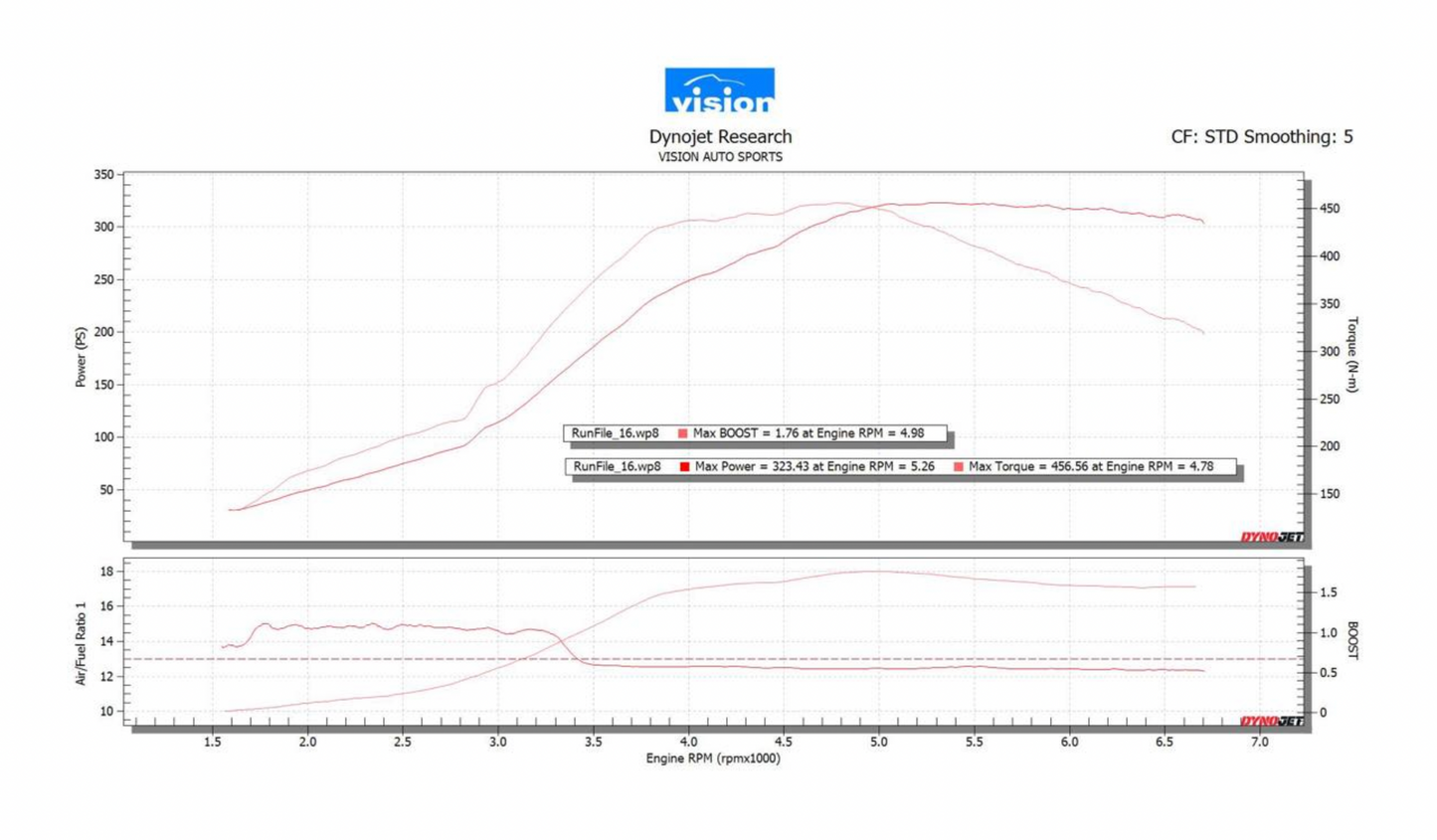Click the 1.5 tick on RPM axis
This screenshot has width=1437, height=840.
213,742
